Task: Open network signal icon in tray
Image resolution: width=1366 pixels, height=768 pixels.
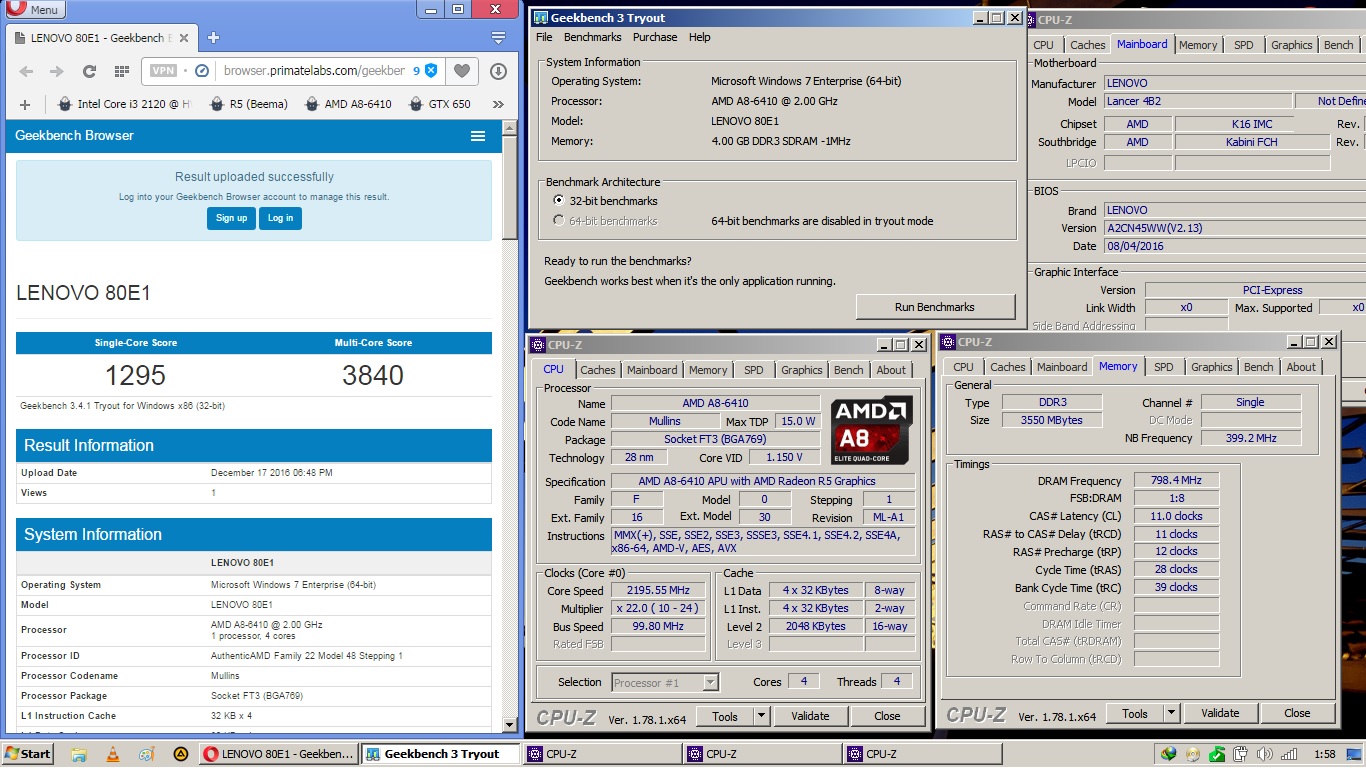Action: tap(1290, 754)
